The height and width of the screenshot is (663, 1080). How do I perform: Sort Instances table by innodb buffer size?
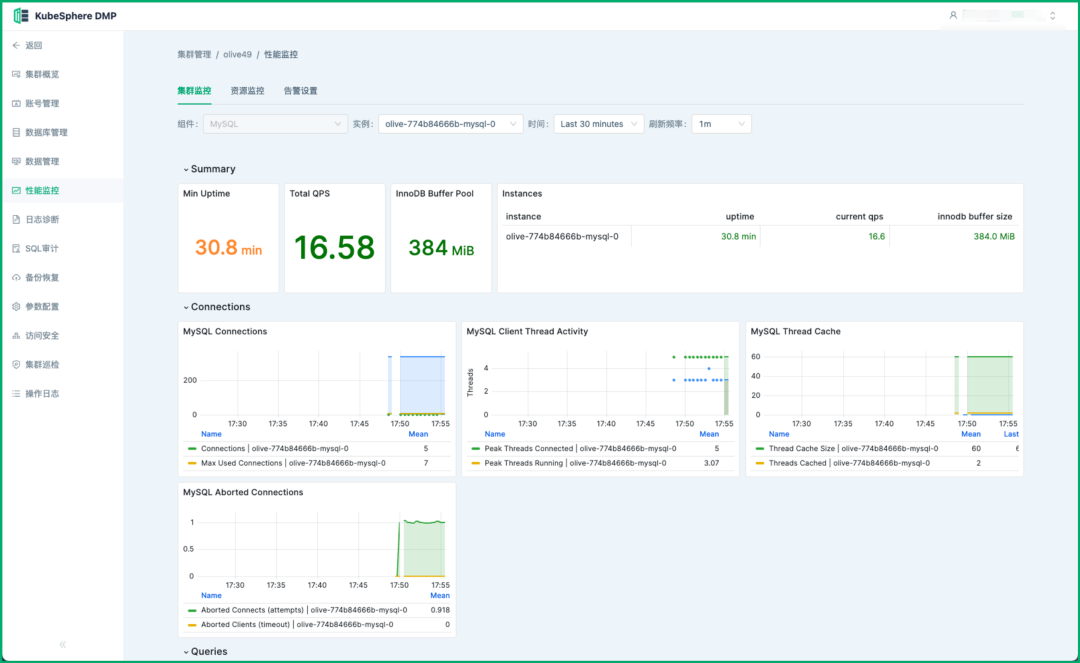click(975, 216)
